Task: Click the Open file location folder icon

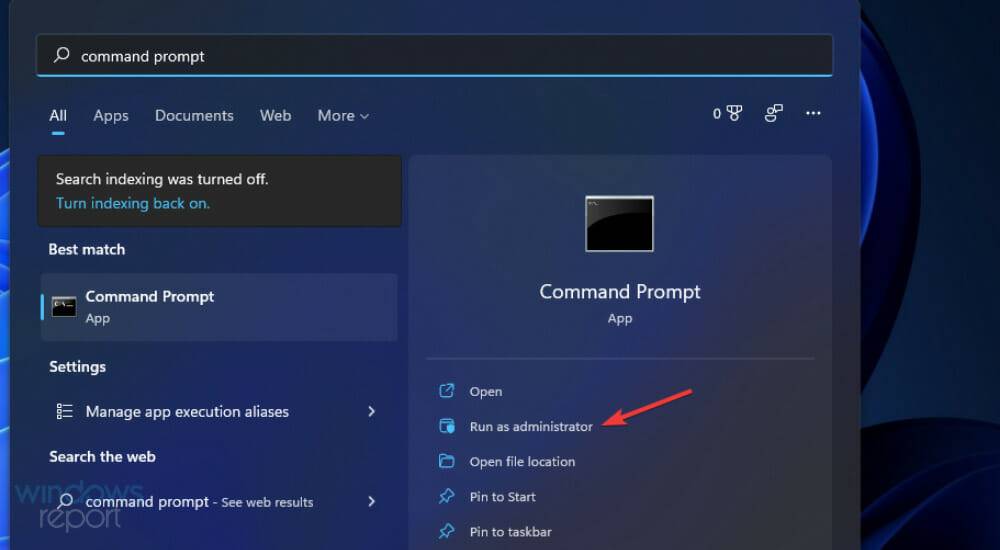Action: coord(447,461)
